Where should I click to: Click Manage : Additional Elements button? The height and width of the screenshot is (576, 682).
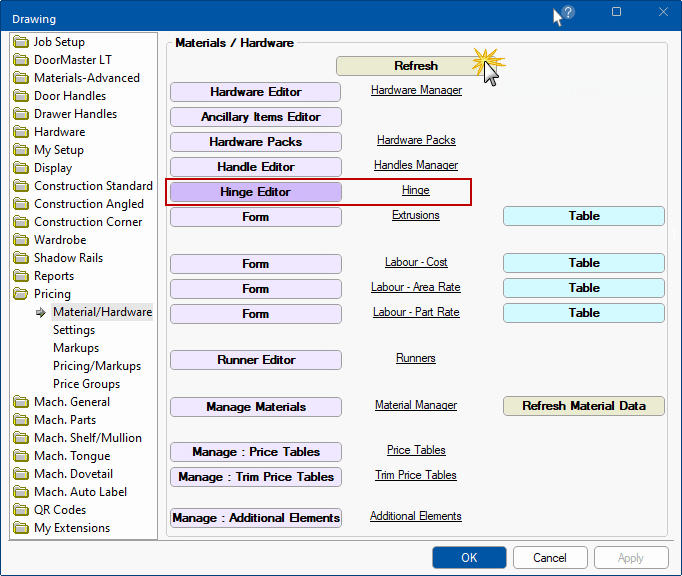[256, 518]
